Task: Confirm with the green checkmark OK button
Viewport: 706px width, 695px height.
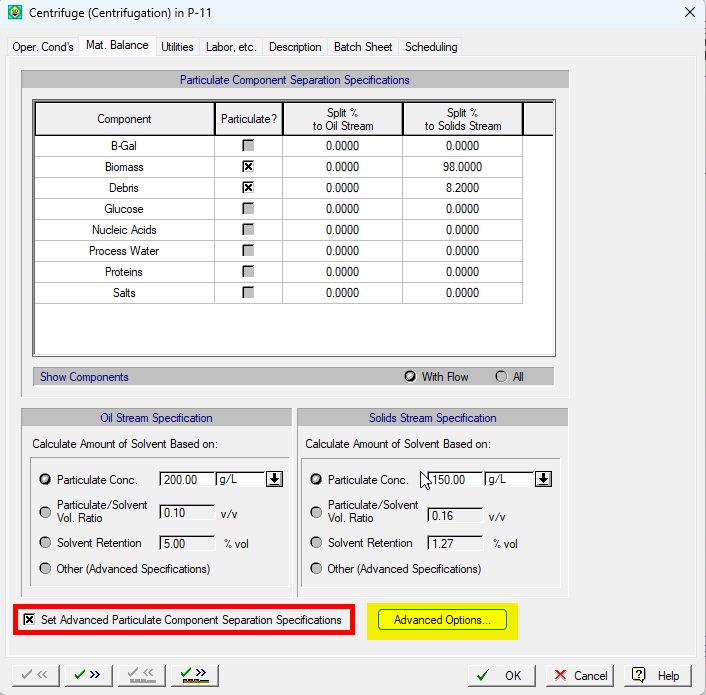Action: click(x=502, y=676)
